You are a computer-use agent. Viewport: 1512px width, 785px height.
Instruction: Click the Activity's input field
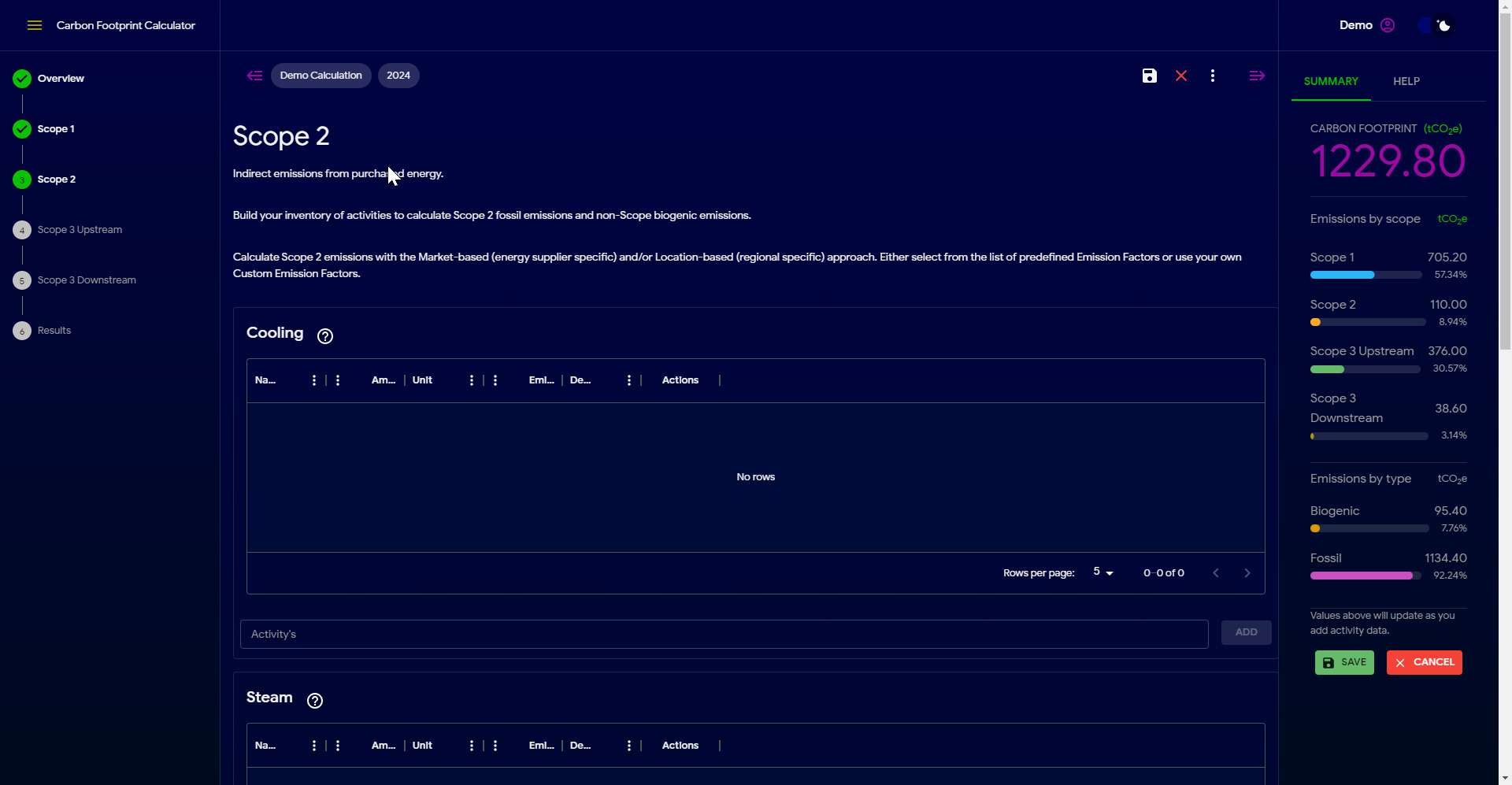pyautogui.click(x=724, y=634)
